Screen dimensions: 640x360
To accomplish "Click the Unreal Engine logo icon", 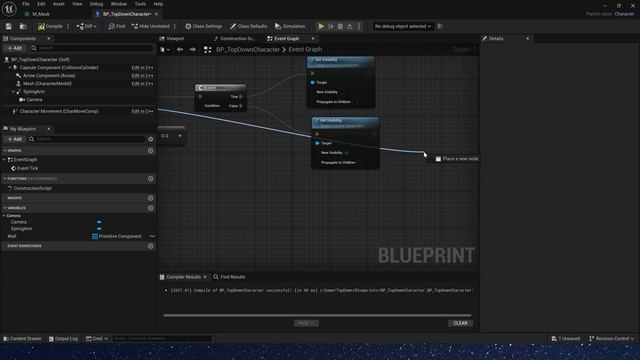I will point(9,9).
